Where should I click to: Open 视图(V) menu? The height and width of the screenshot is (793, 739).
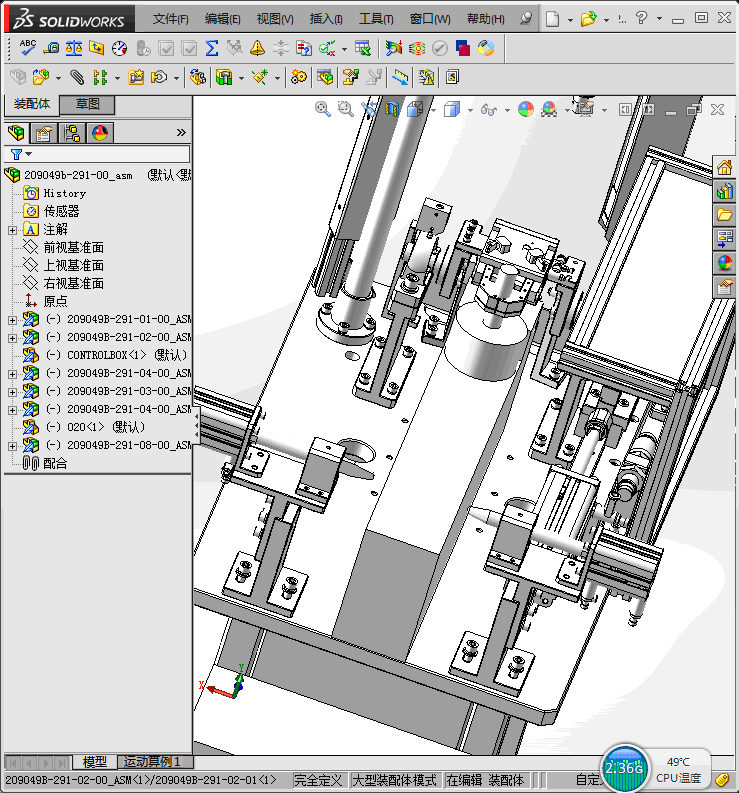tap(275, 19)
